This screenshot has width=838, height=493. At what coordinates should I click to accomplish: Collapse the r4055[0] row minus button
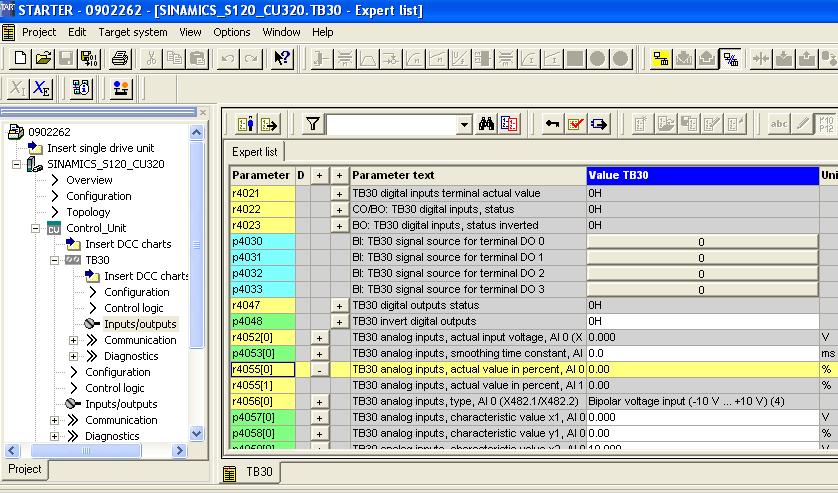pyautogui.click(x=319, y=369)
